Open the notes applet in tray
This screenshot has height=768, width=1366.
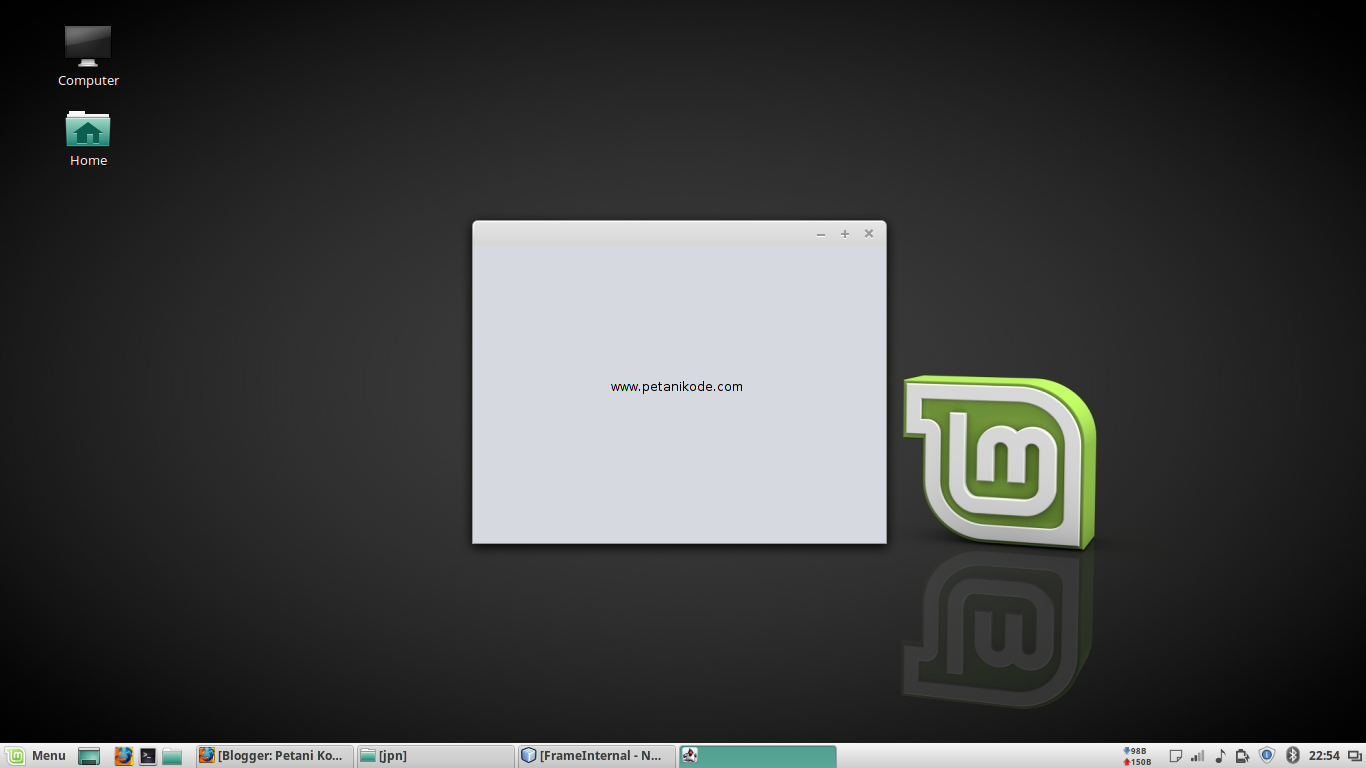click(1176, 756)
